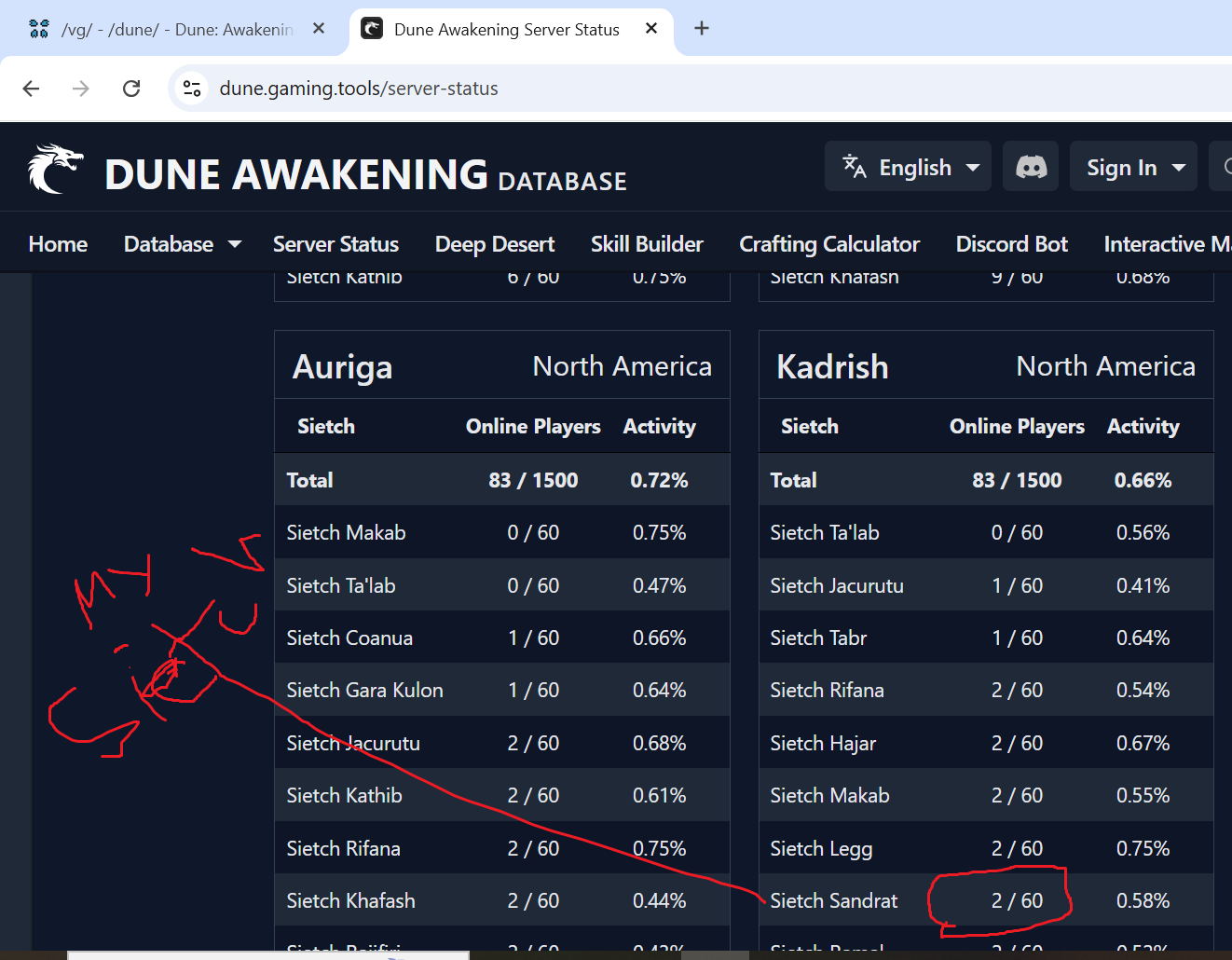This screenshot has height=960, width=1232.
Task: Select Sietch Rifana row in Kadrish
Action: tap(986, 690)
